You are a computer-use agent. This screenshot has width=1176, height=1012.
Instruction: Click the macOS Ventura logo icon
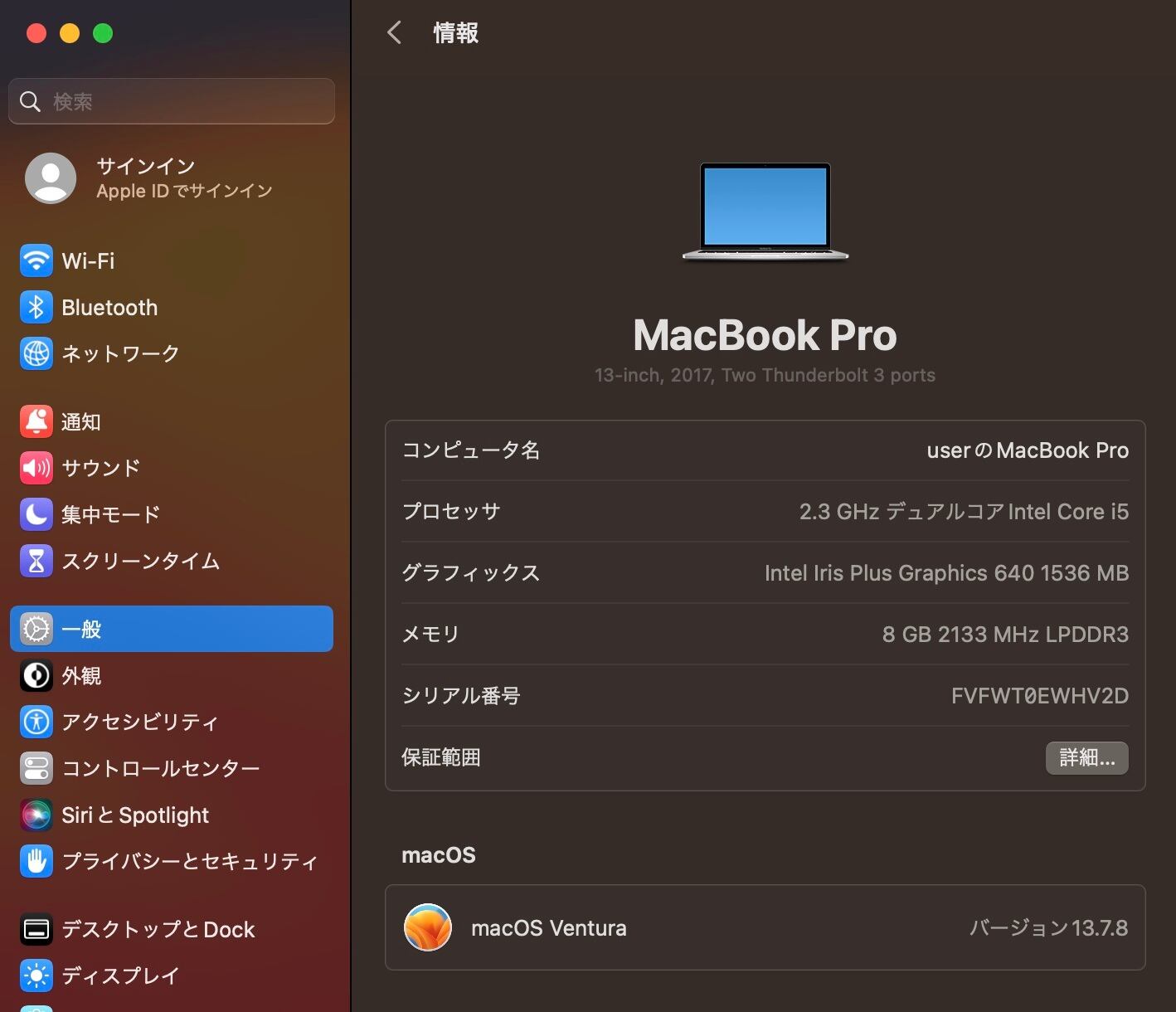(428, 927)
